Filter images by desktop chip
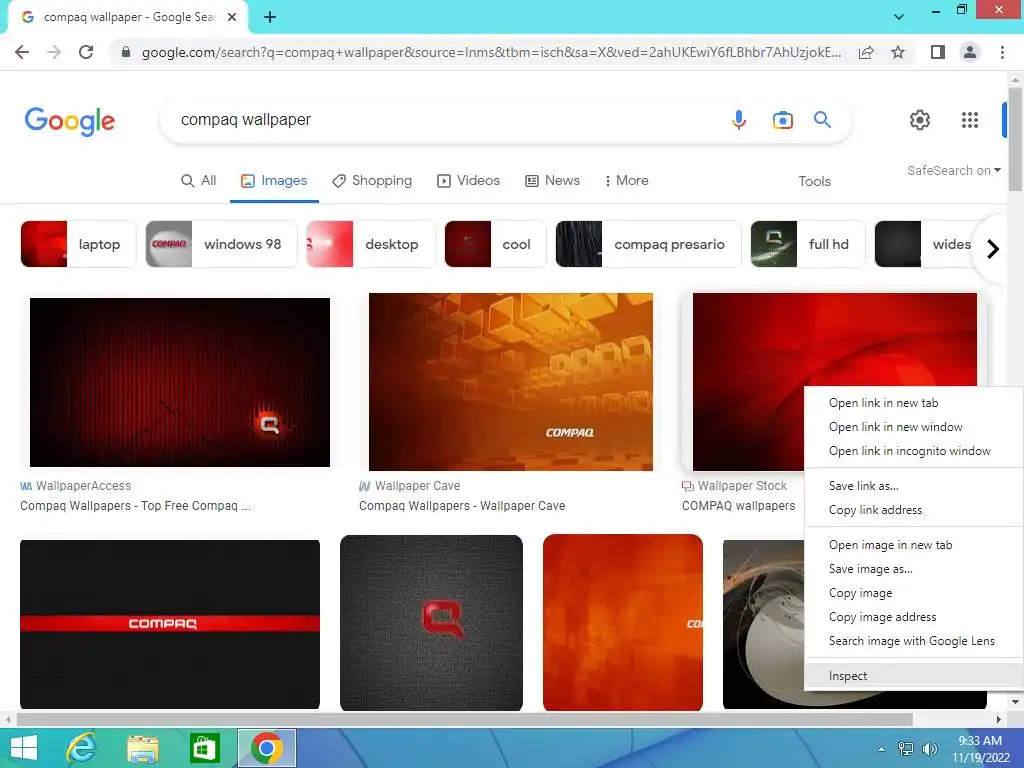 [370, 244]
